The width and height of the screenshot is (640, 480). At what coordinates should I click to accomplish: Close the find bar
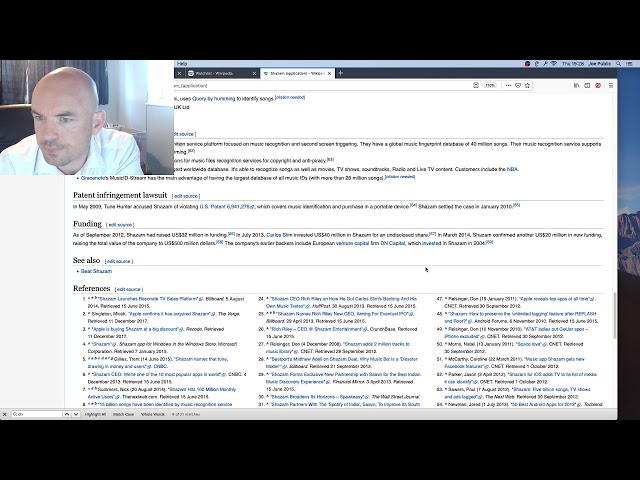pos(4,414)
